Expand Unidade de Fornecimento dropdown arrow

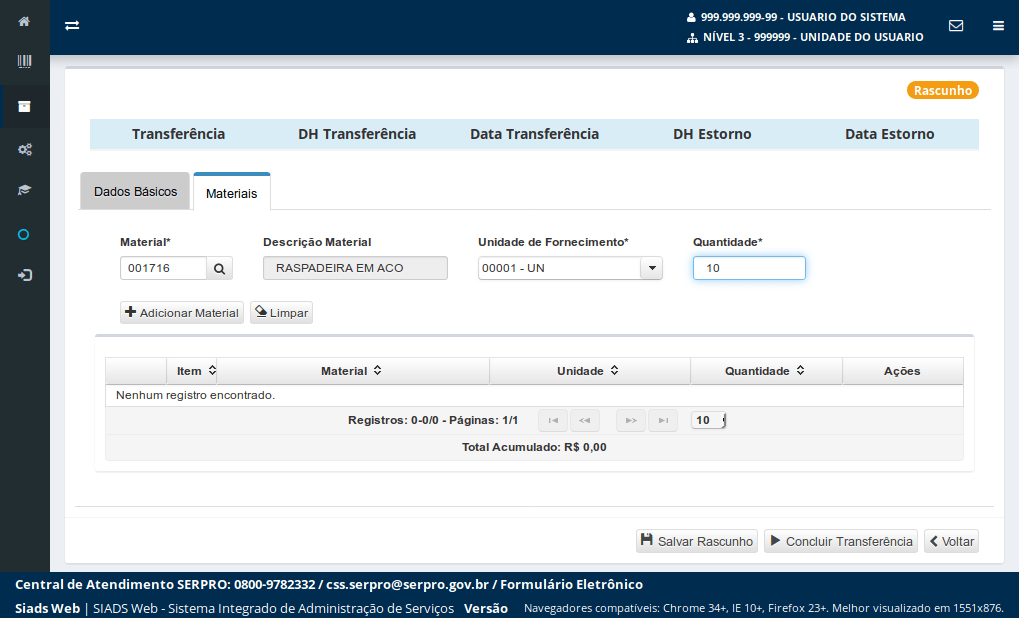coord(651,268)
